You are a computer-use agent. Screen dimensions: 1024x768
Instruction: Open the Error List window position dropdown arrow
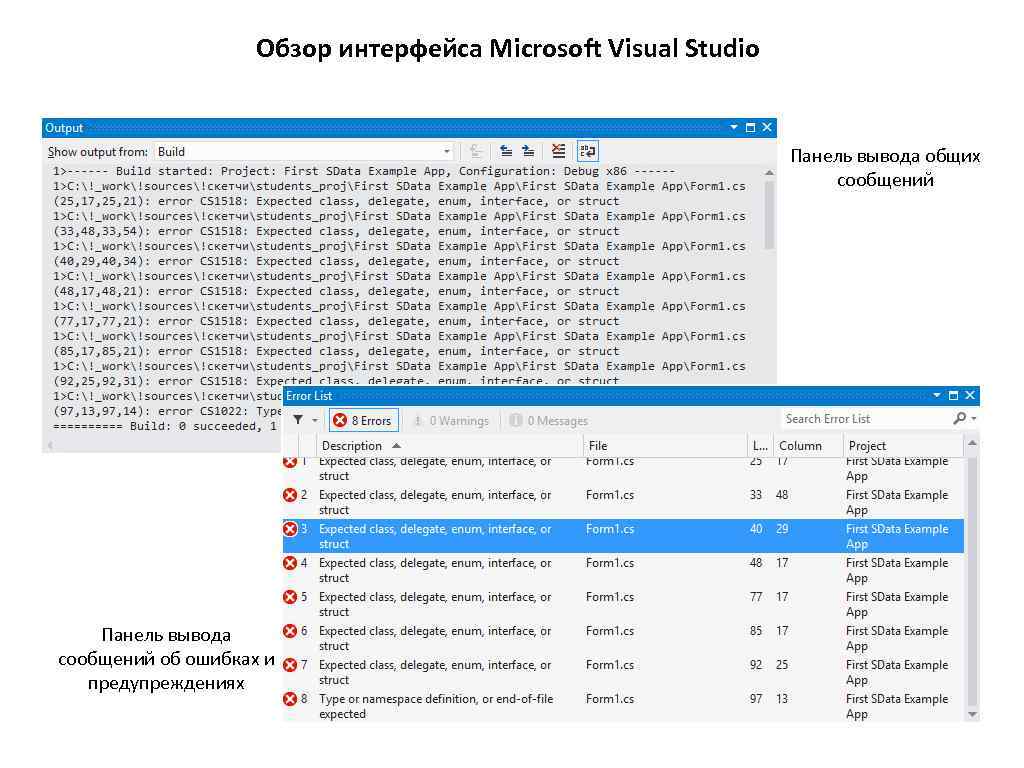pos(937,396)
